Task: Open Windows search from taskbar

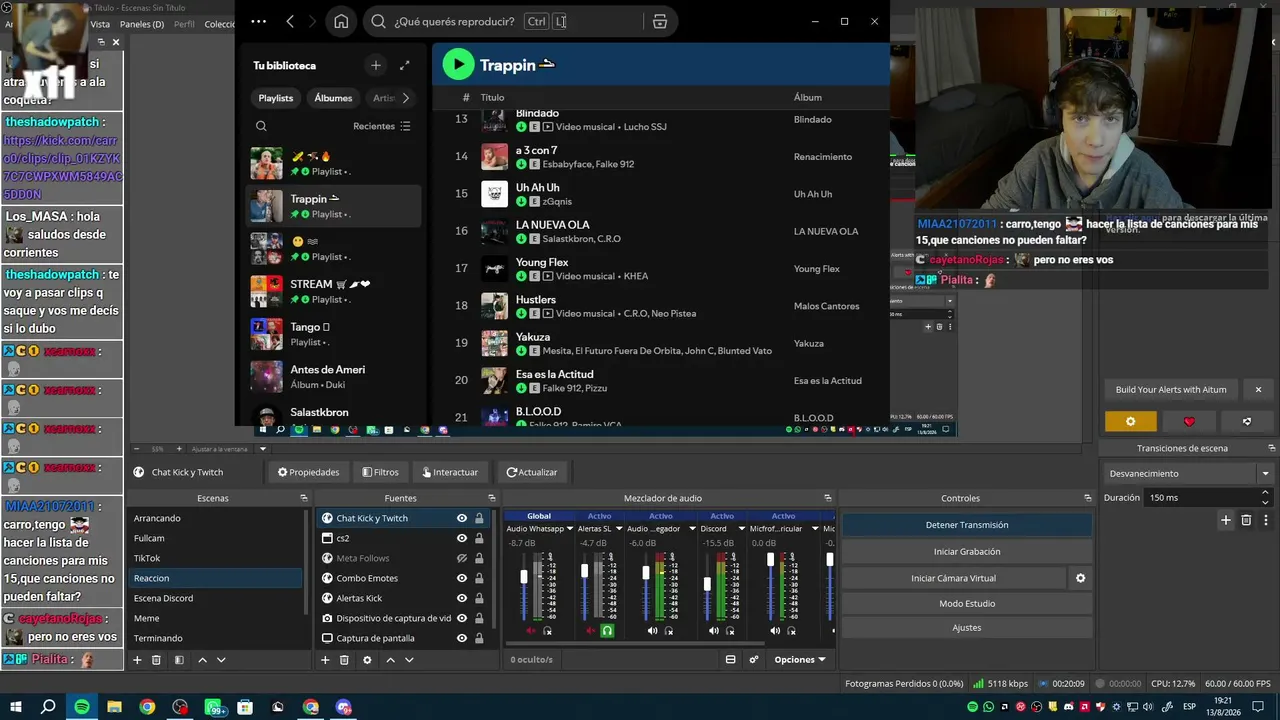Action: [x=48, y=707]
